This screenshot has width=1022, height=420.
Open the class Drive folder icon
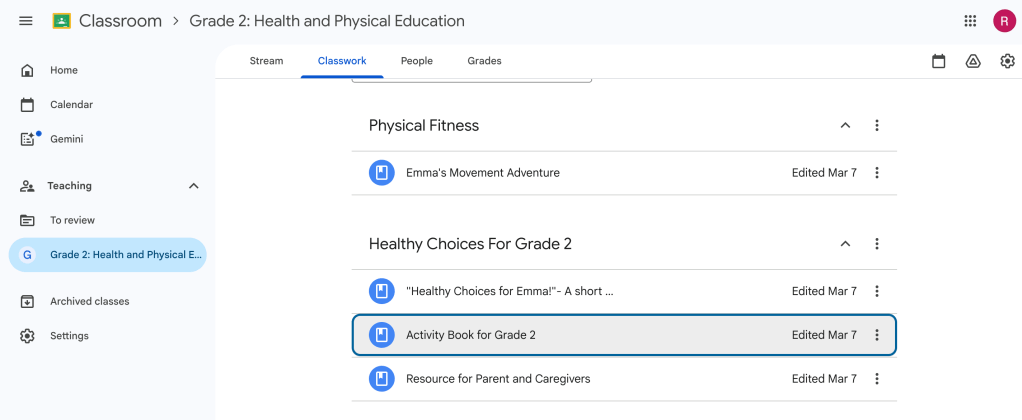click(x=973, y=61)
